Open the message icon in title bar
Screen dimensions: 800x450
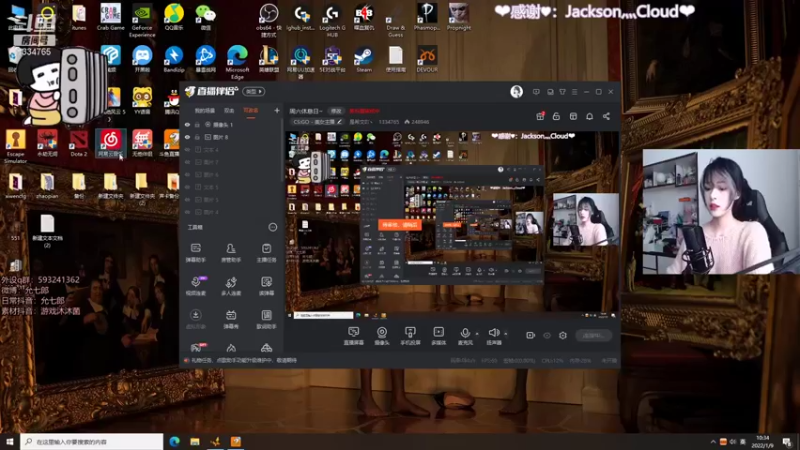[536, 92]
